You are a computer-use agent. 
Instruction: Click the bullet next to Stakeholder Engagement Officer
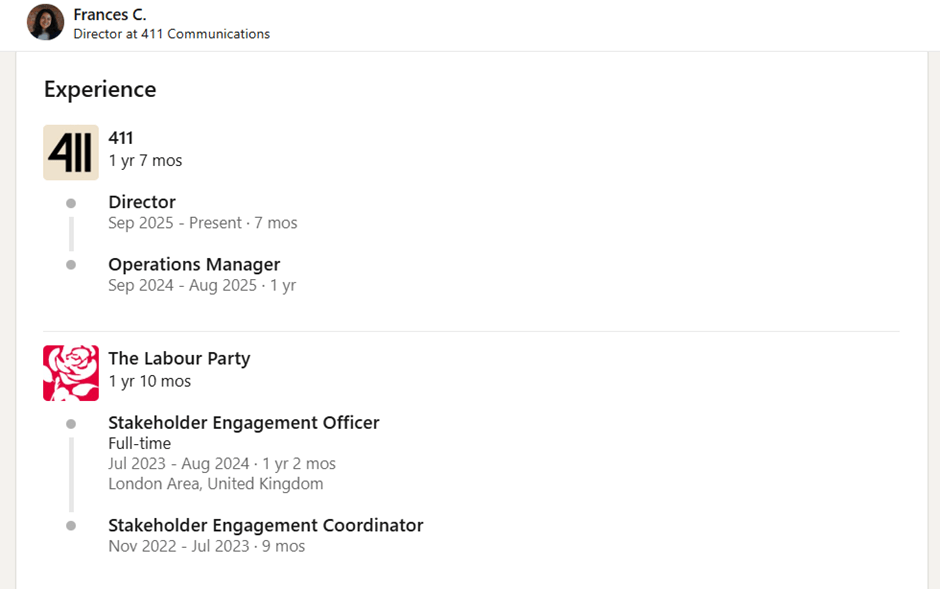click(71, 424)
